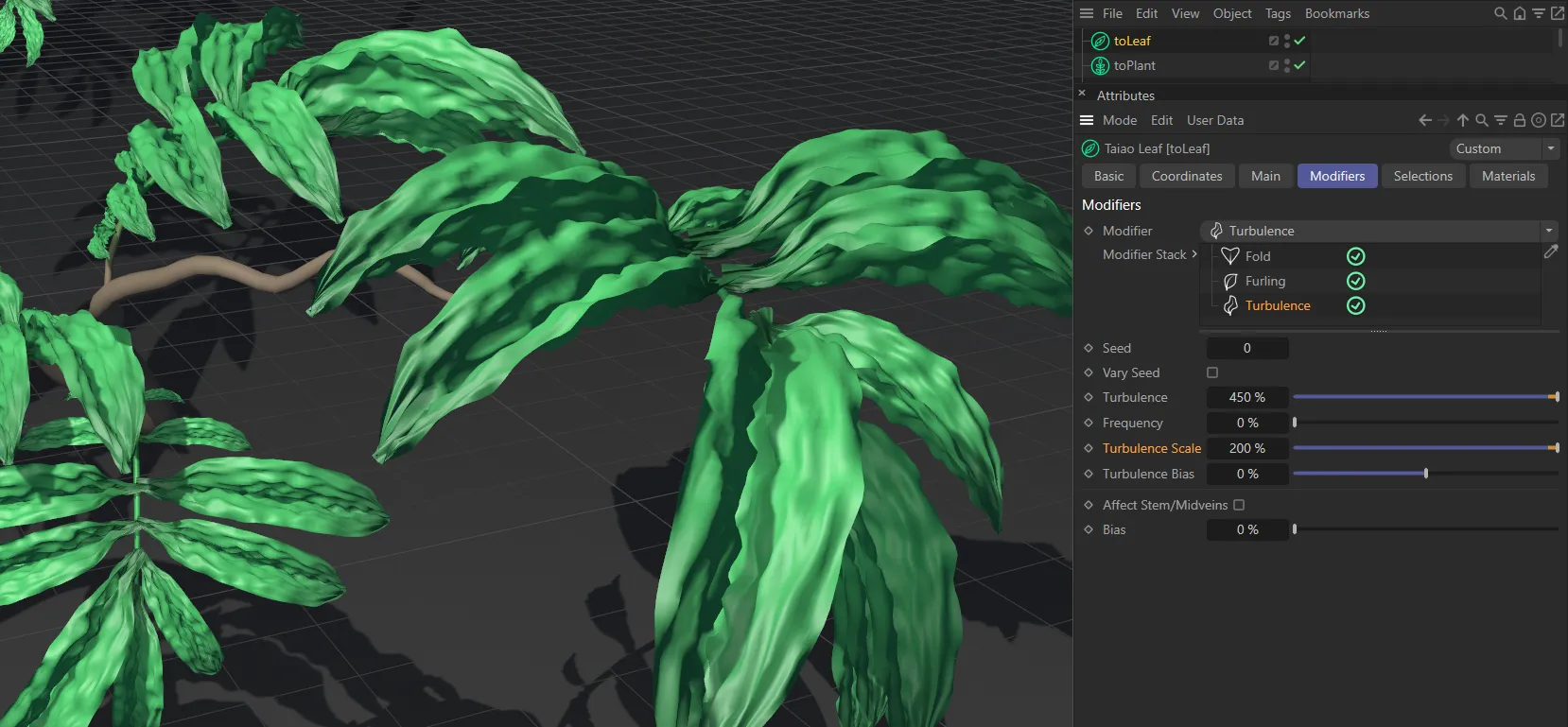Click the Fold modifier icon
Viewport: 1568px width, 727px height.
[x=1230, y=256]
